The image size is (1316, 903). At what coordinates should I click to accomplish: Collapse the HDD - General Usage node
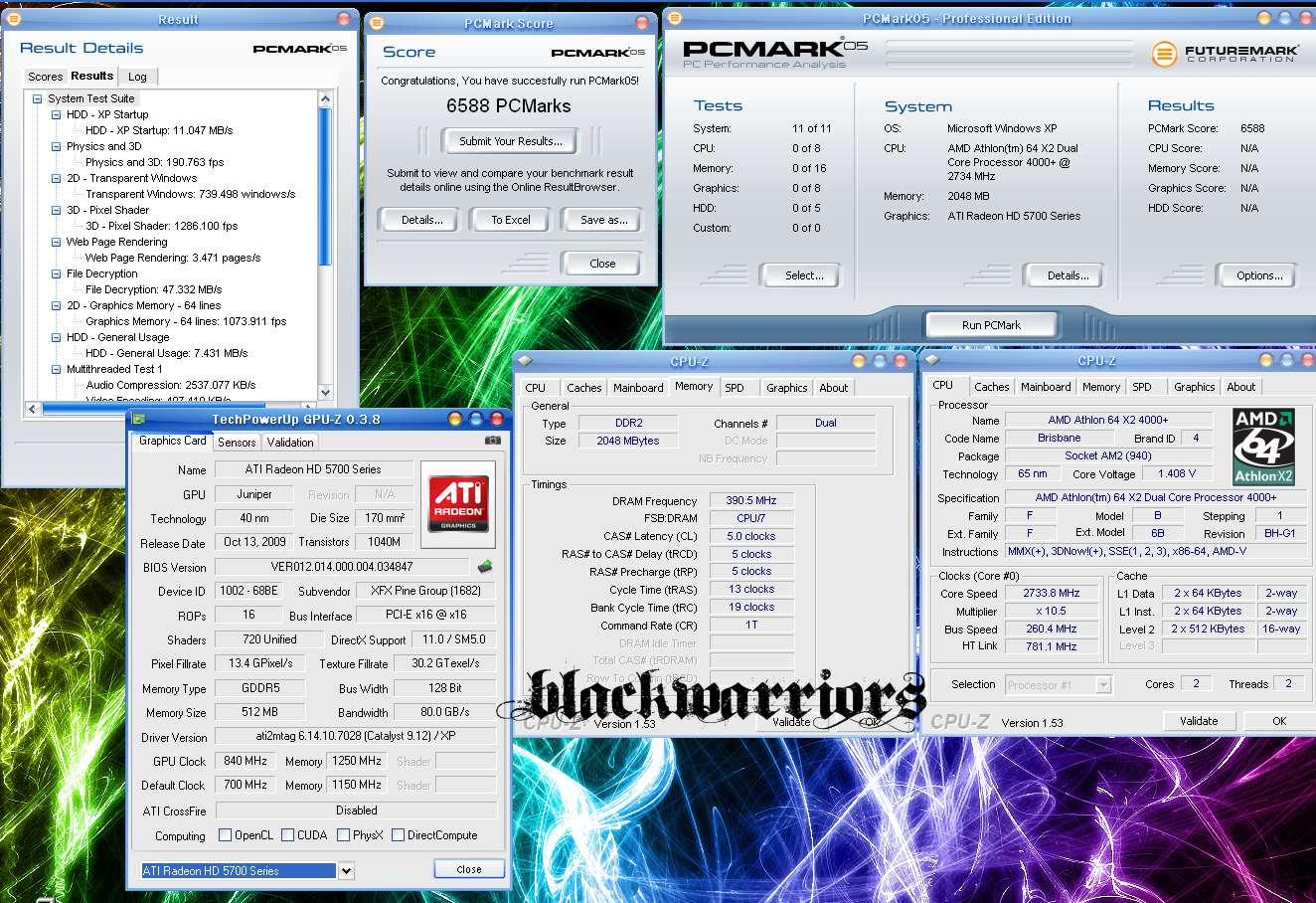coord(57,337)
